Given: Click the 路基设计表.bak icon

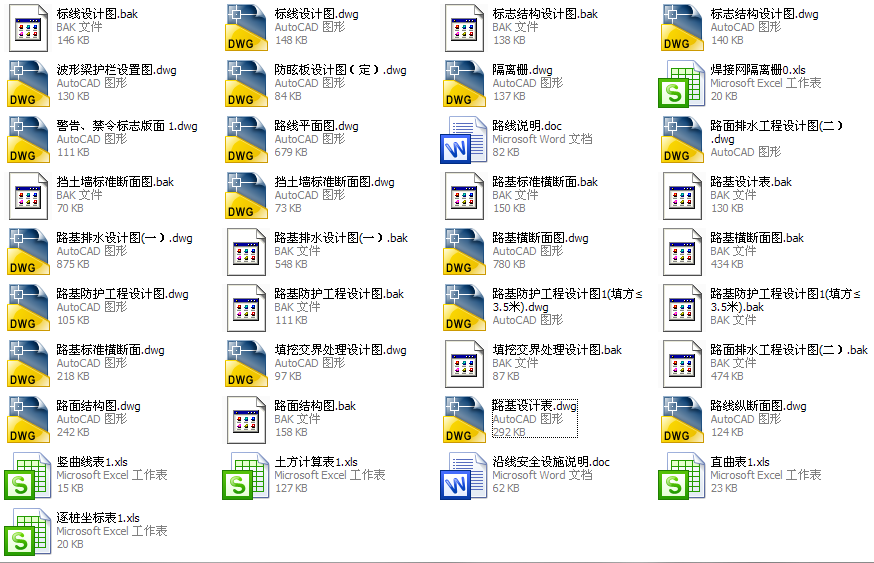Looking at the screenshot, I should (x=682, y=196).
